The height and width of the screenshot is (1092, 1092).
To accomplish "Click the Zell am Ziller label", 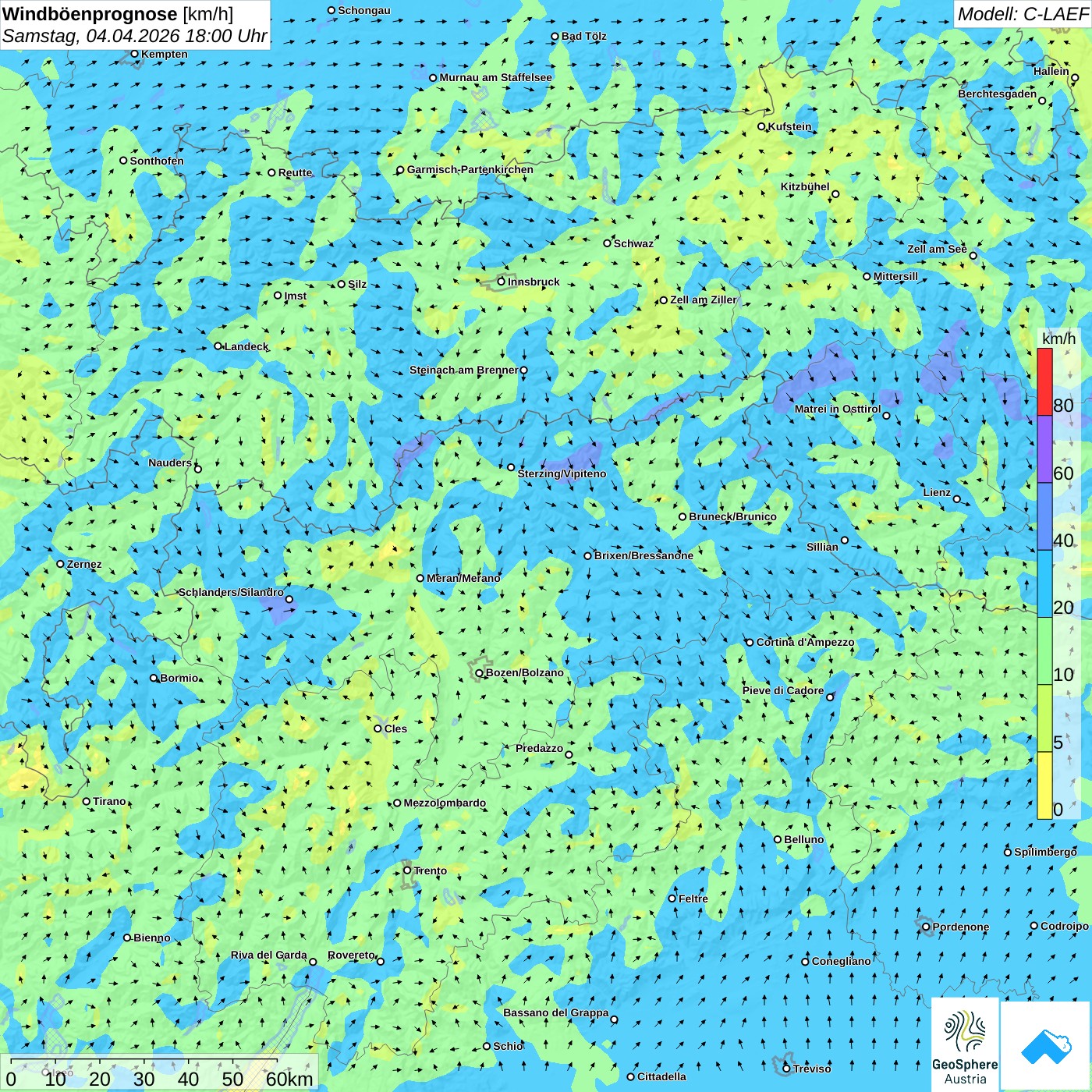I will (703, 300).
